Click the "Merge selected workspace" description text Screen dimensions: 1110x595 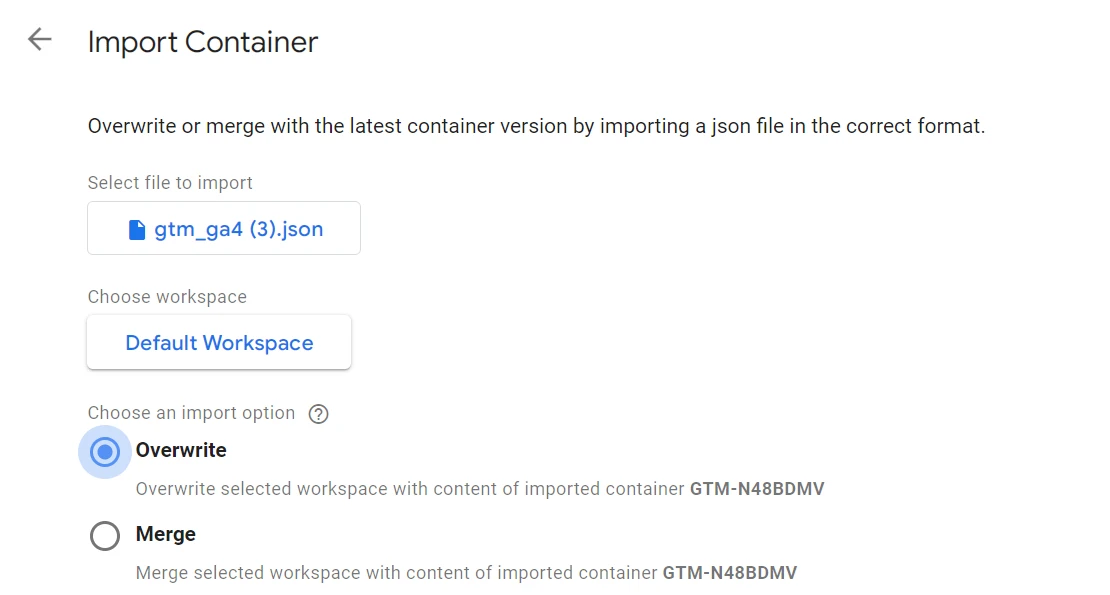point(397,573)
